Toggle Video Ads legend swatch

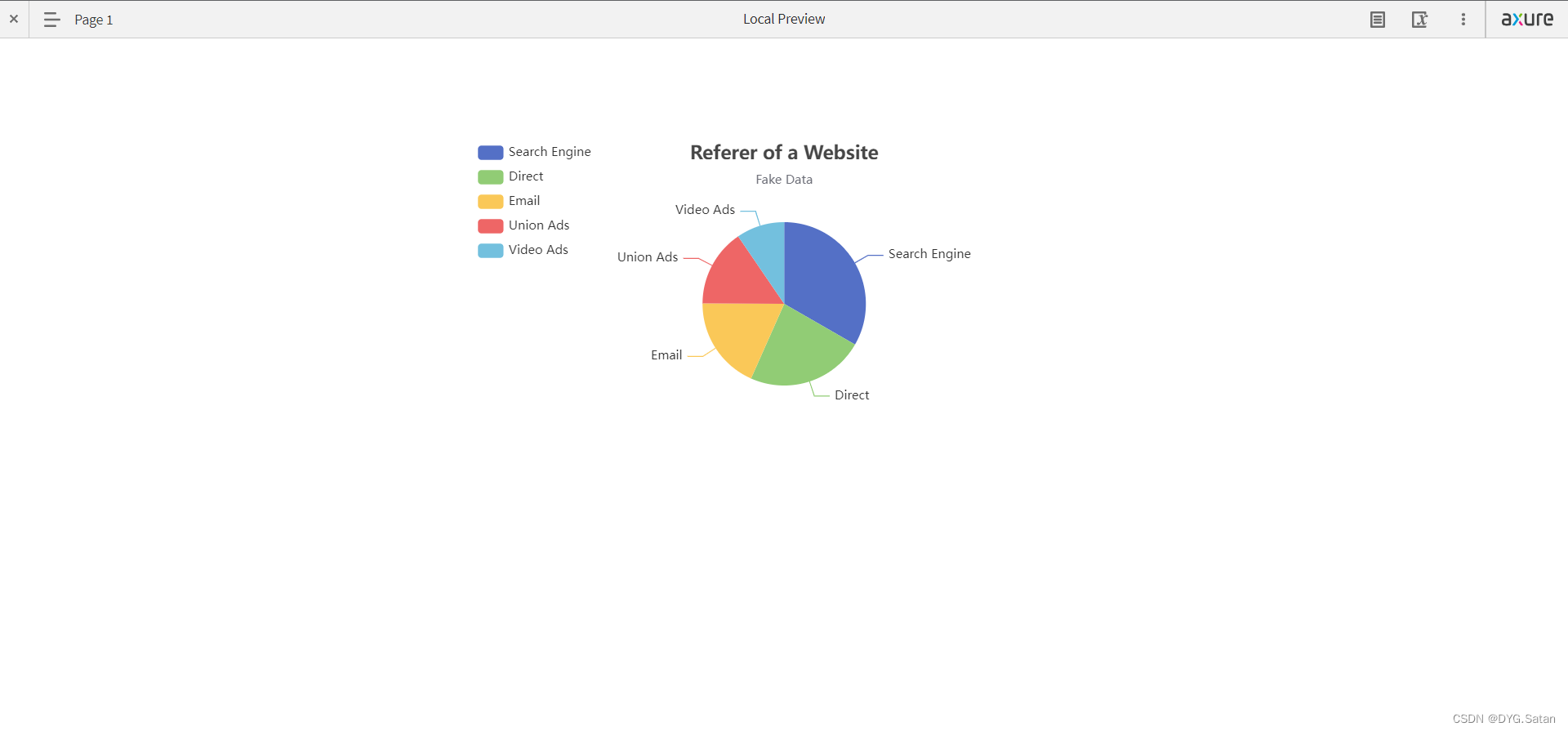[491, 251]
